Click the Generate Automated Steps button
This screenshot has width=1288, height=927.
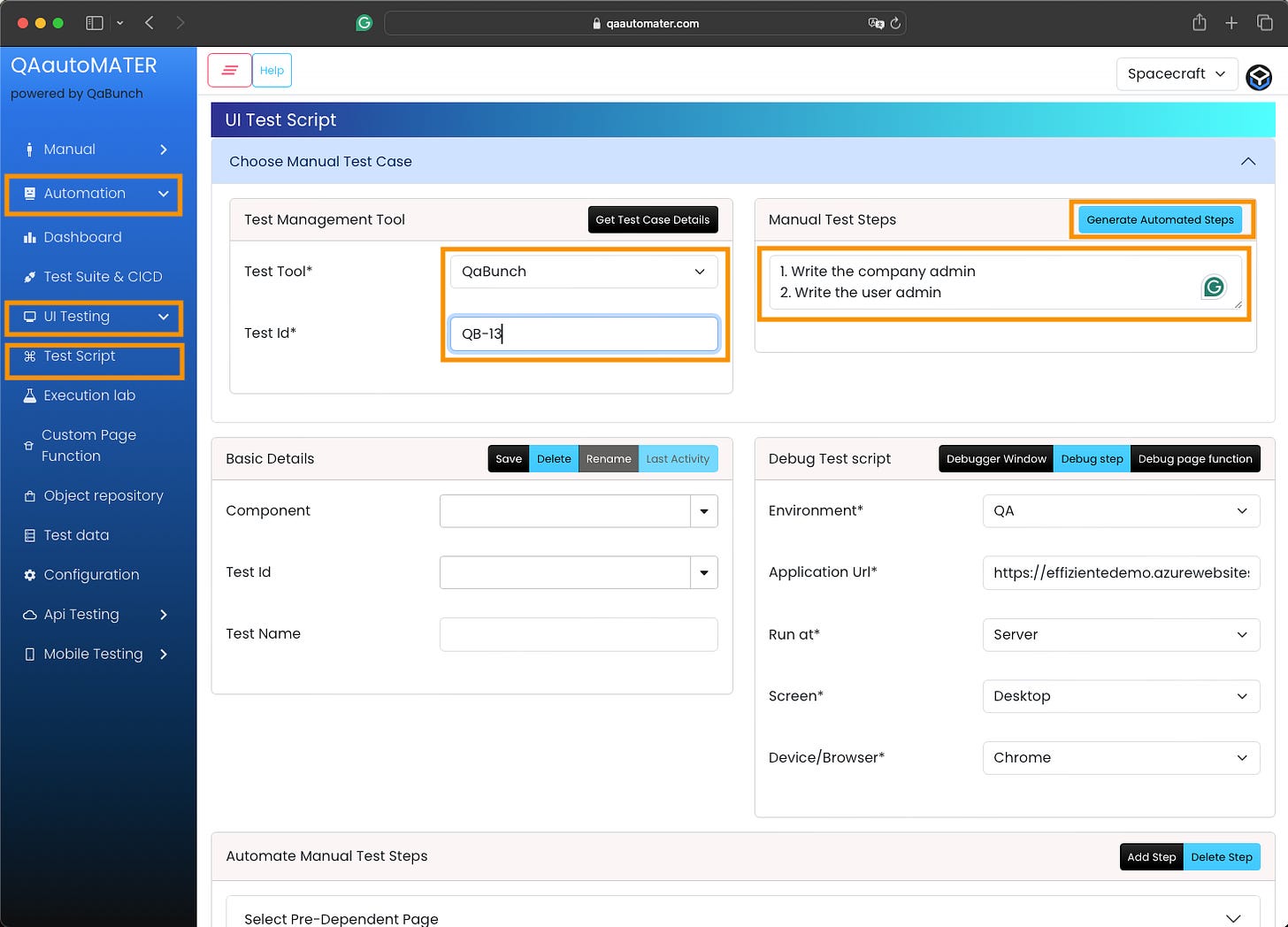click(x=1160, y=219)
